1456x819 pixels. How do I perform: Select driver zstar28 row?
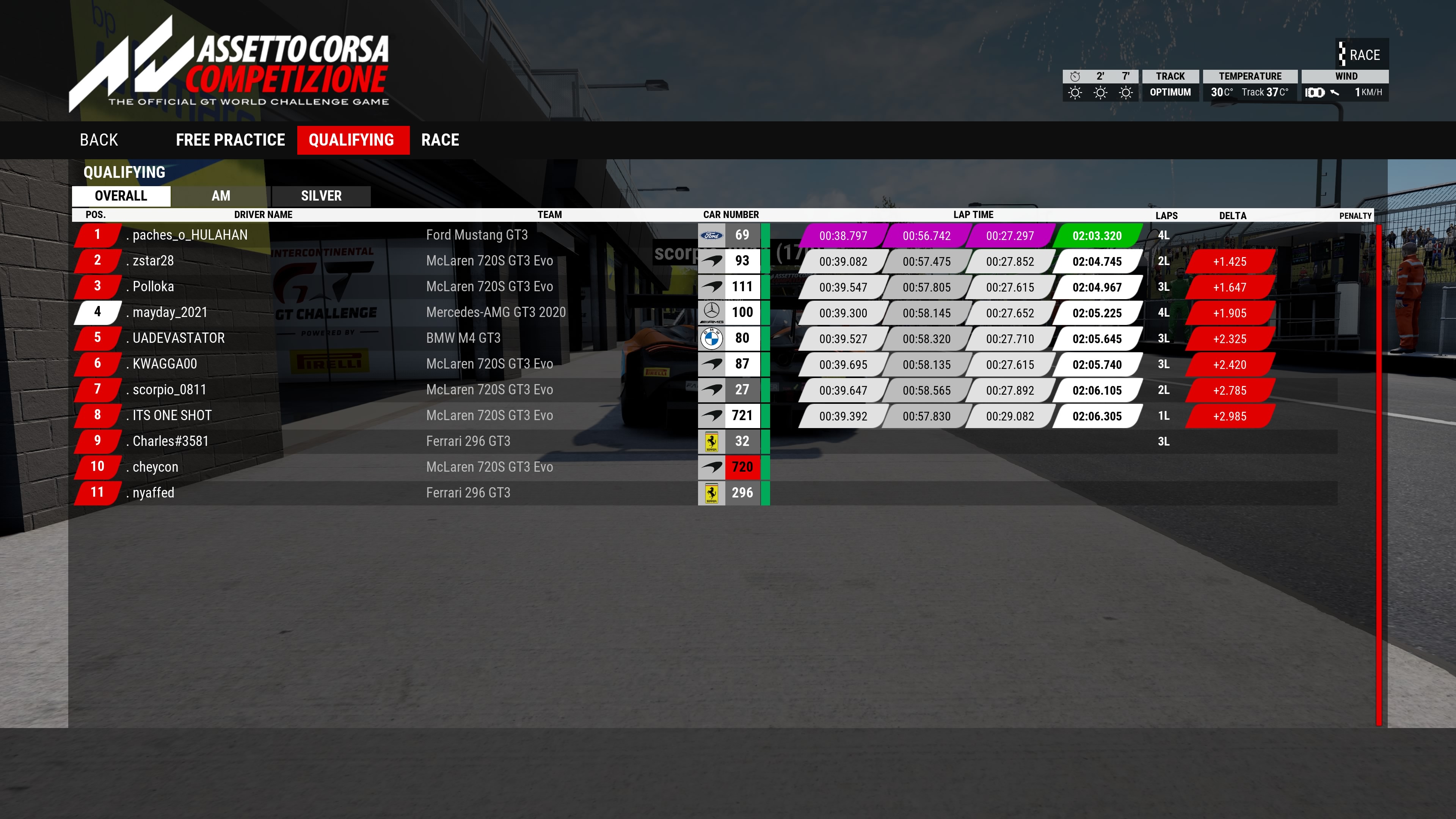704,261
